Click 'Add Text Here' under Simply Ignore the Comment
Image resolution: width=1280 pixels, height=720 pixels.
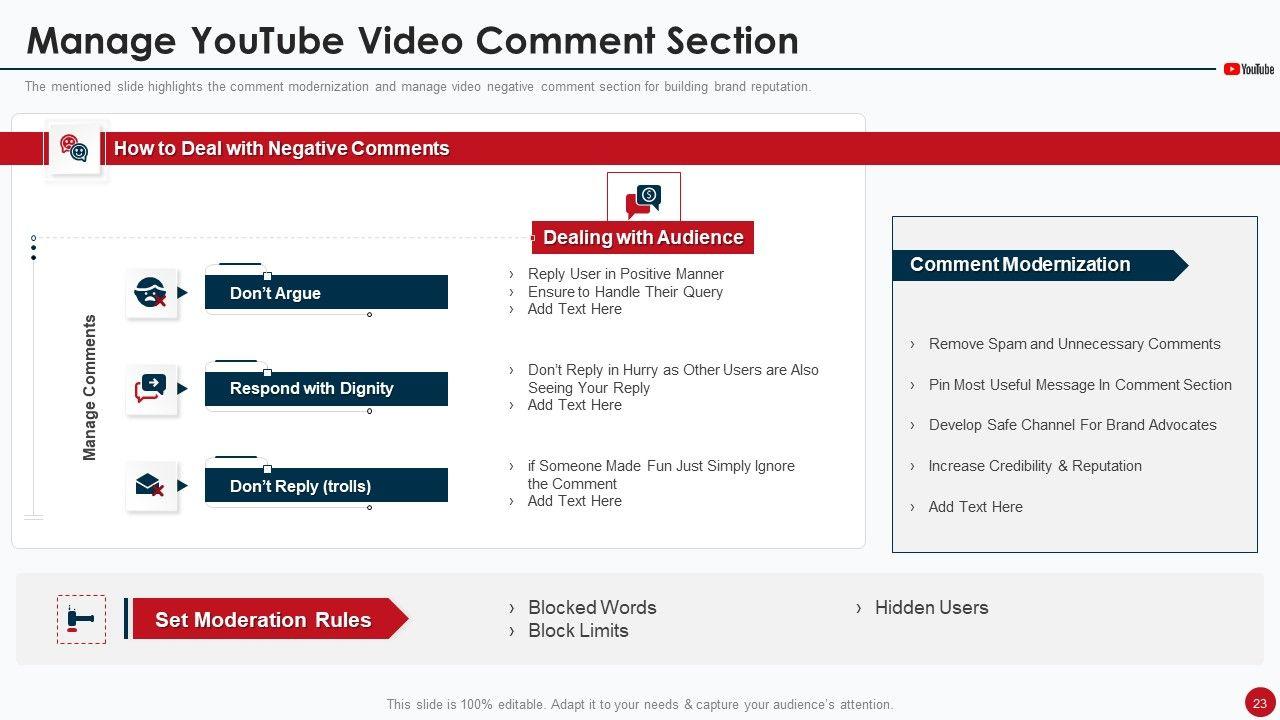(575, 501)
